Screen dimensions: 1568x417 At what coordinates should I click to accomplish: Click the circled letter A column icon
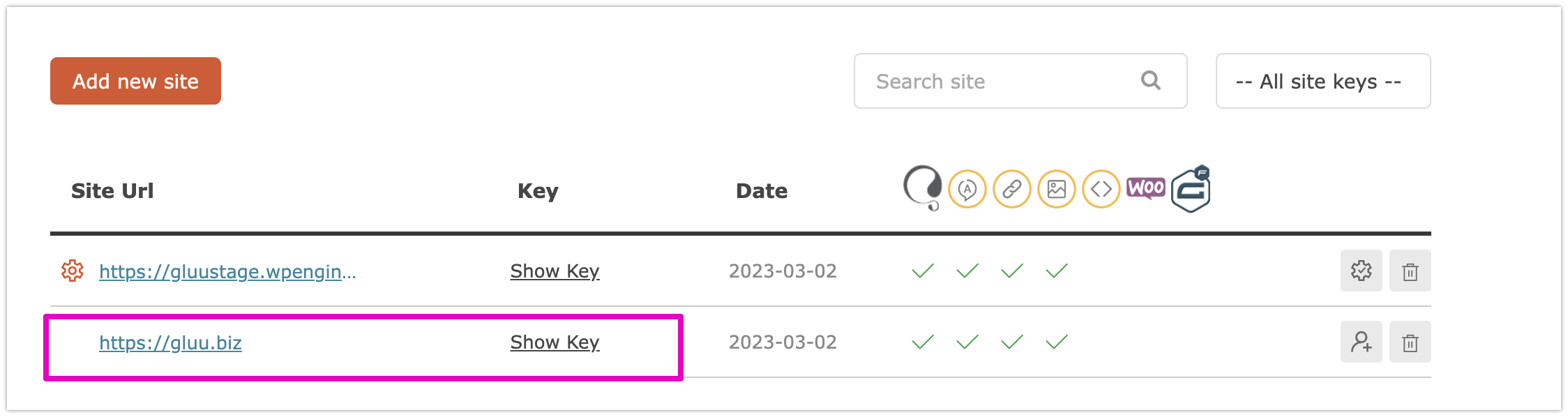tap(967, 189)
